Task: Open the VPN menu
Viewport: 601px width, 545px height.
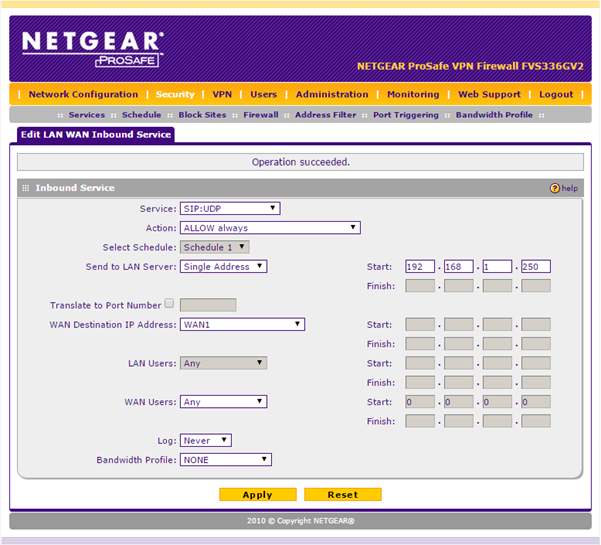Action: pyautogui.click(x=222, y=94)
